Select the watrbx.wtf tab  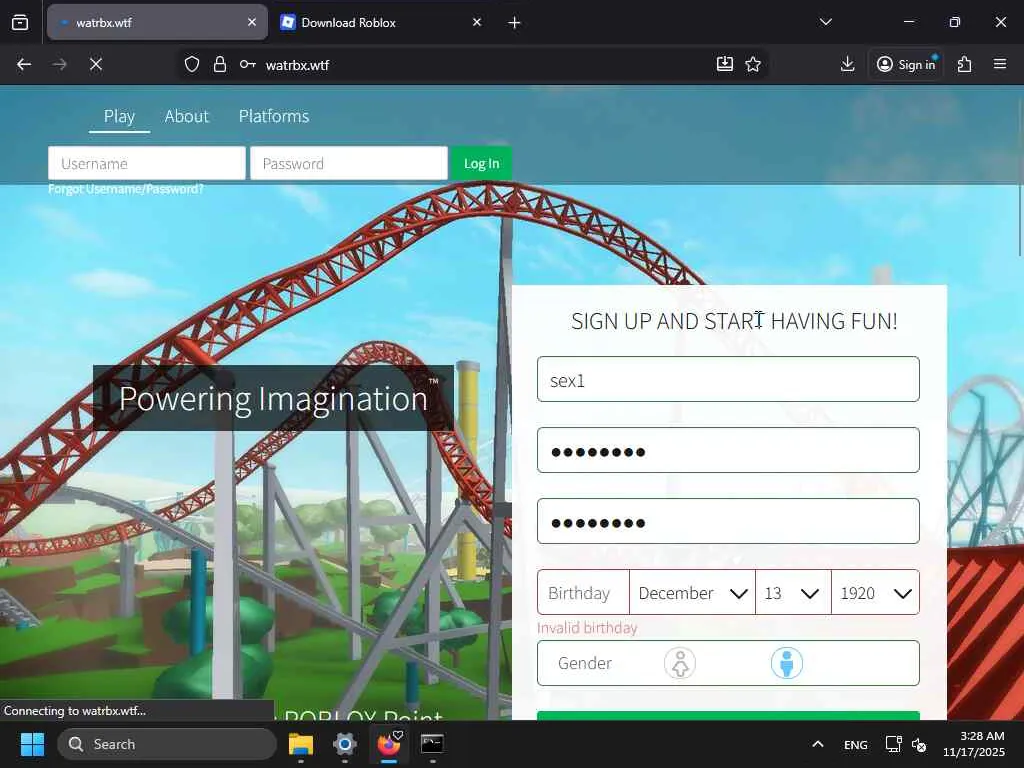click(x=157, y=22)
